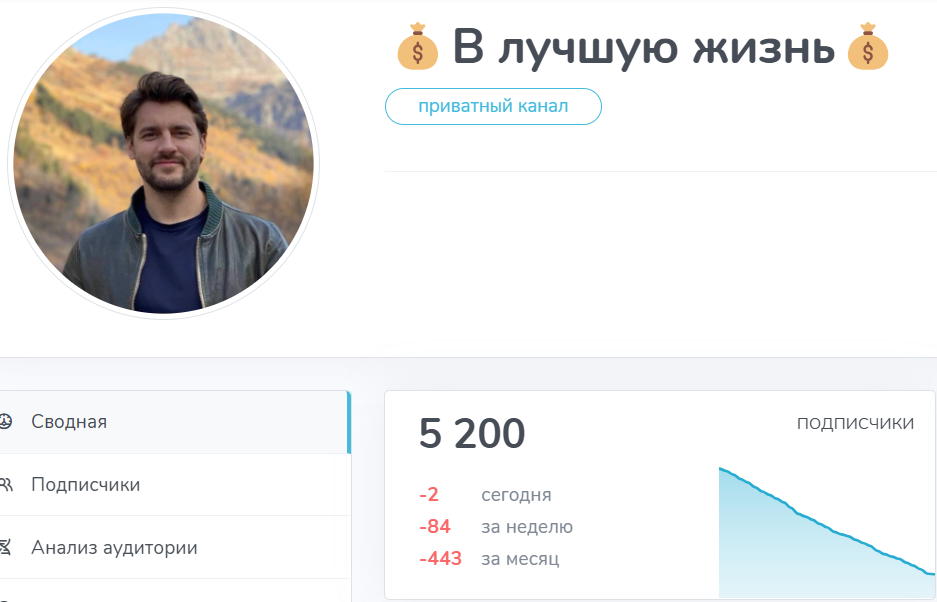This screenshot has width=937, height=602.
Task: Open the channel's profile photo
Action: tap(164, 164)
